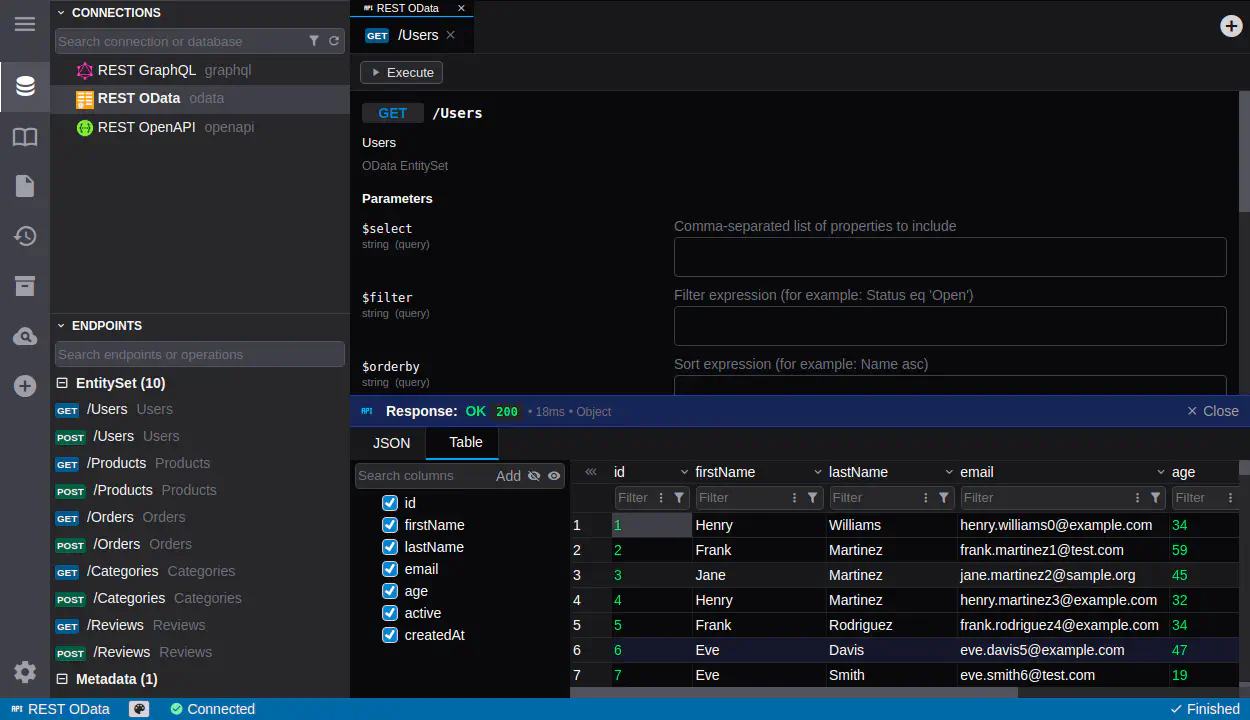Refresh the connections list

click(334, 41)
